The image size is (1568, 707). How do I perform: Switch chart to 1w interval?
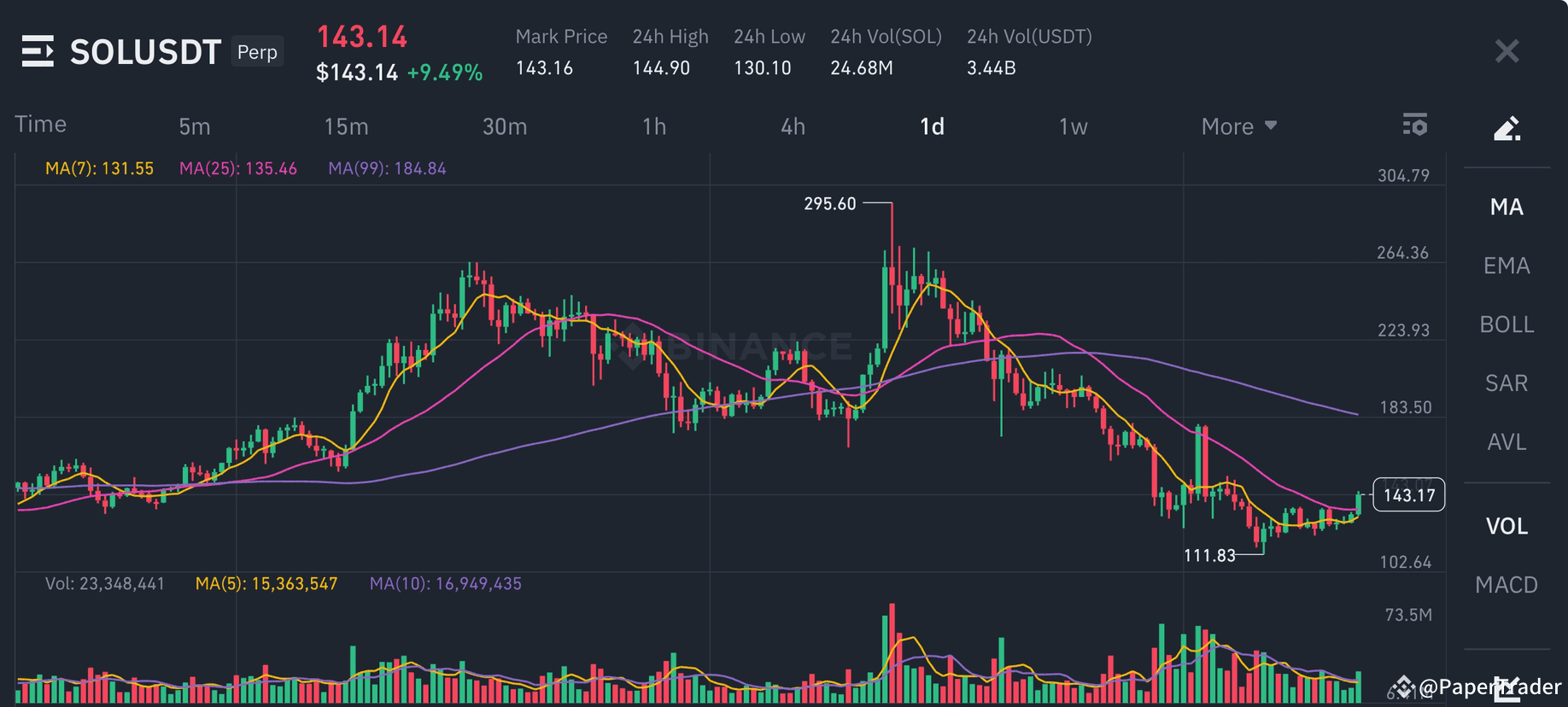pos(1073,126)
